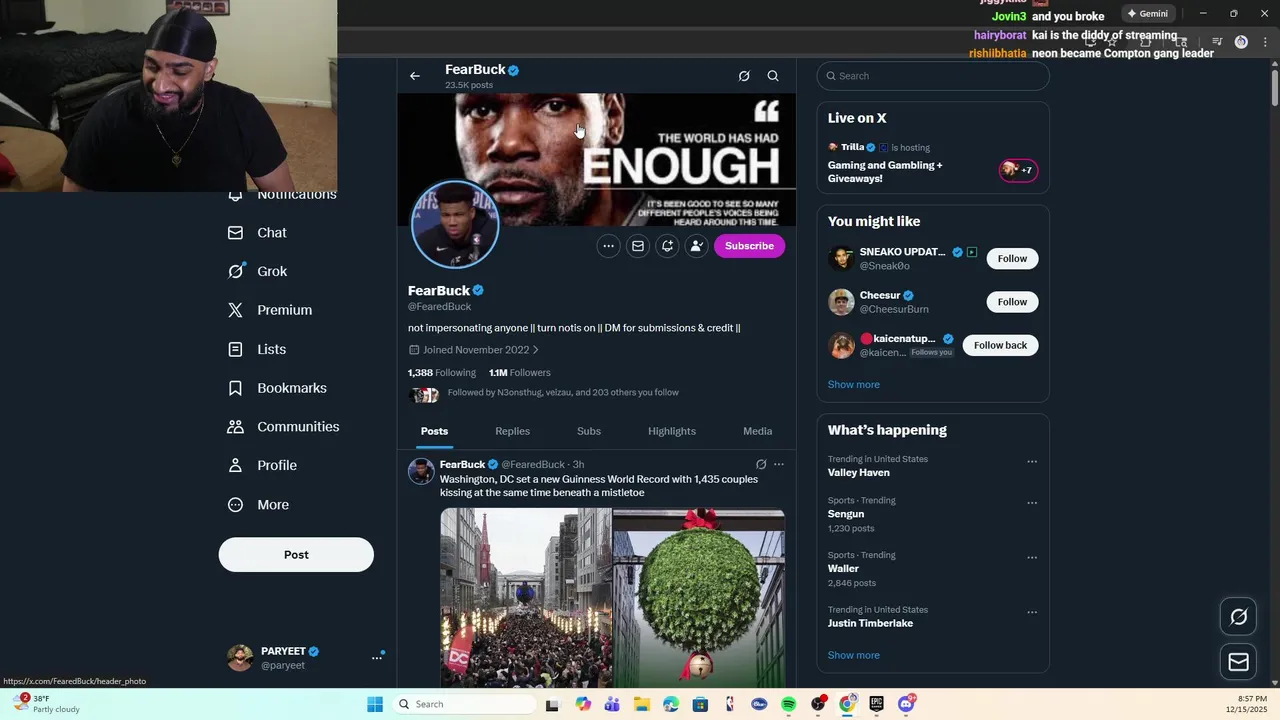Open Microsoft Store from the taskbar
1280x720 pixels.
pyautogui.click(x=700, y=704)
